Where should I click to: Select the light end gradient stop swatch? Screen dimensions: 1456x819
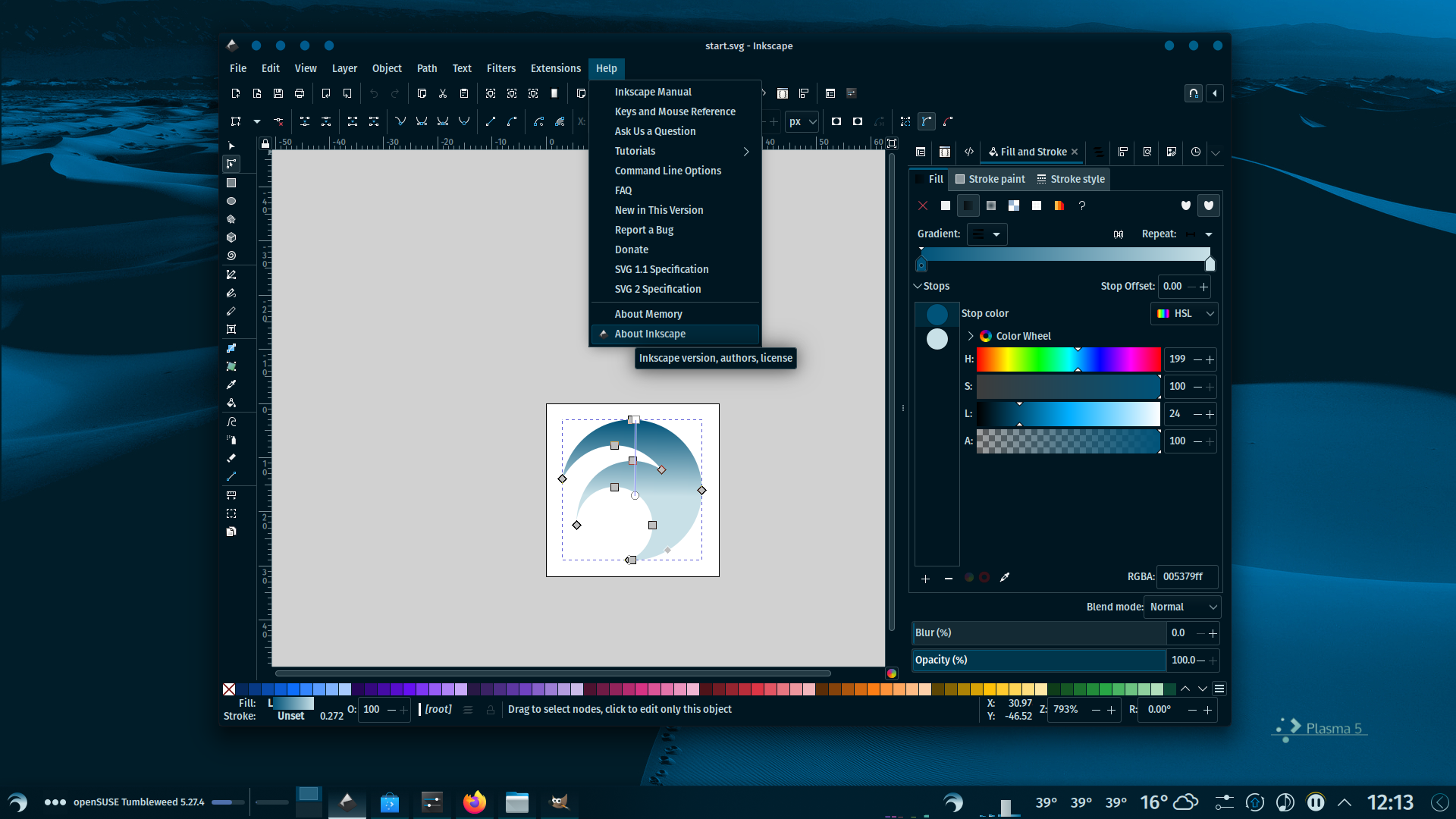pyautogui.click(x=937, y=339)
